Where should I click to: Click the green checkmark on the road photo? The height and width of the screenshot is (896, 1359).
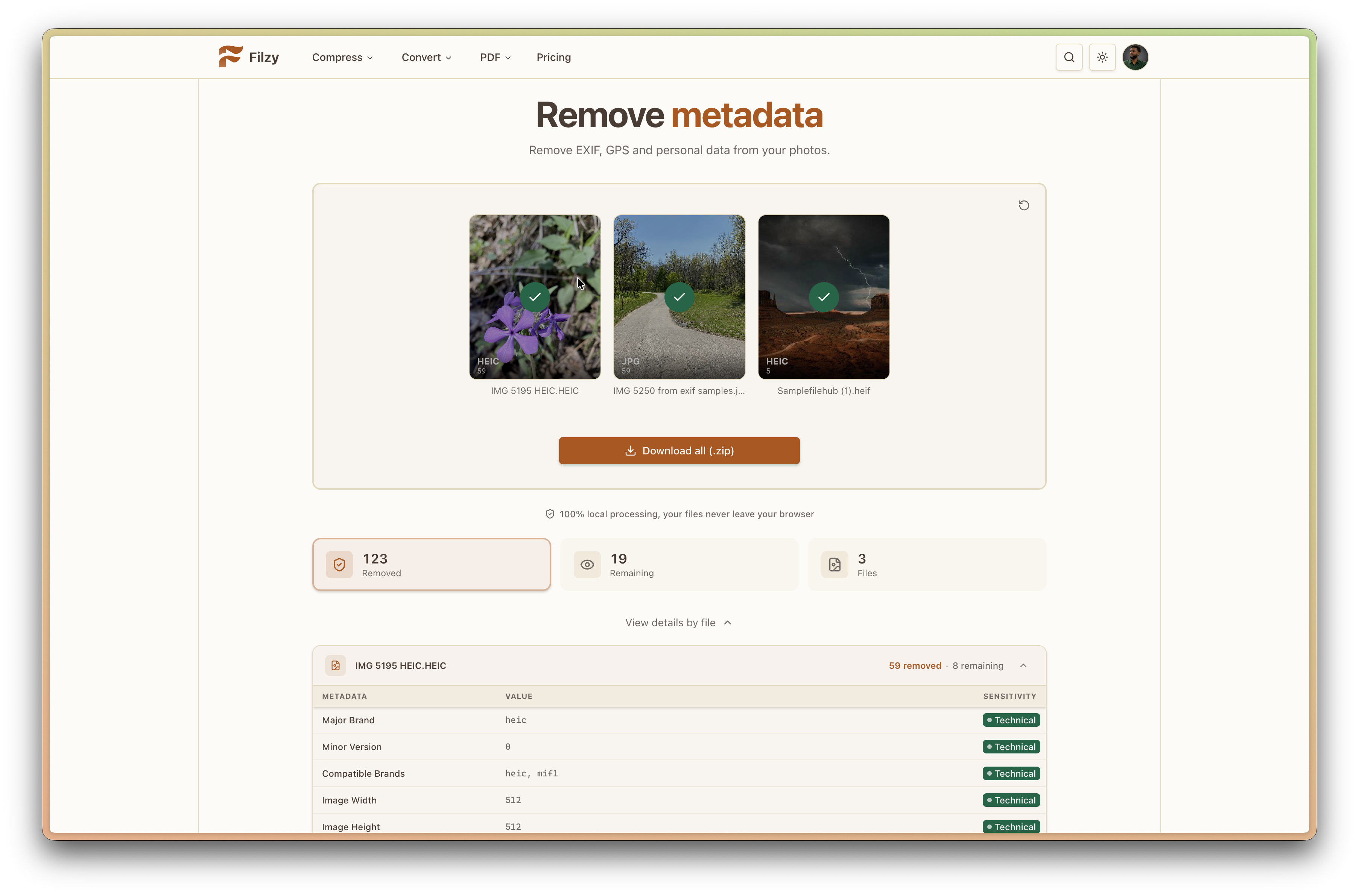[679, 296]
